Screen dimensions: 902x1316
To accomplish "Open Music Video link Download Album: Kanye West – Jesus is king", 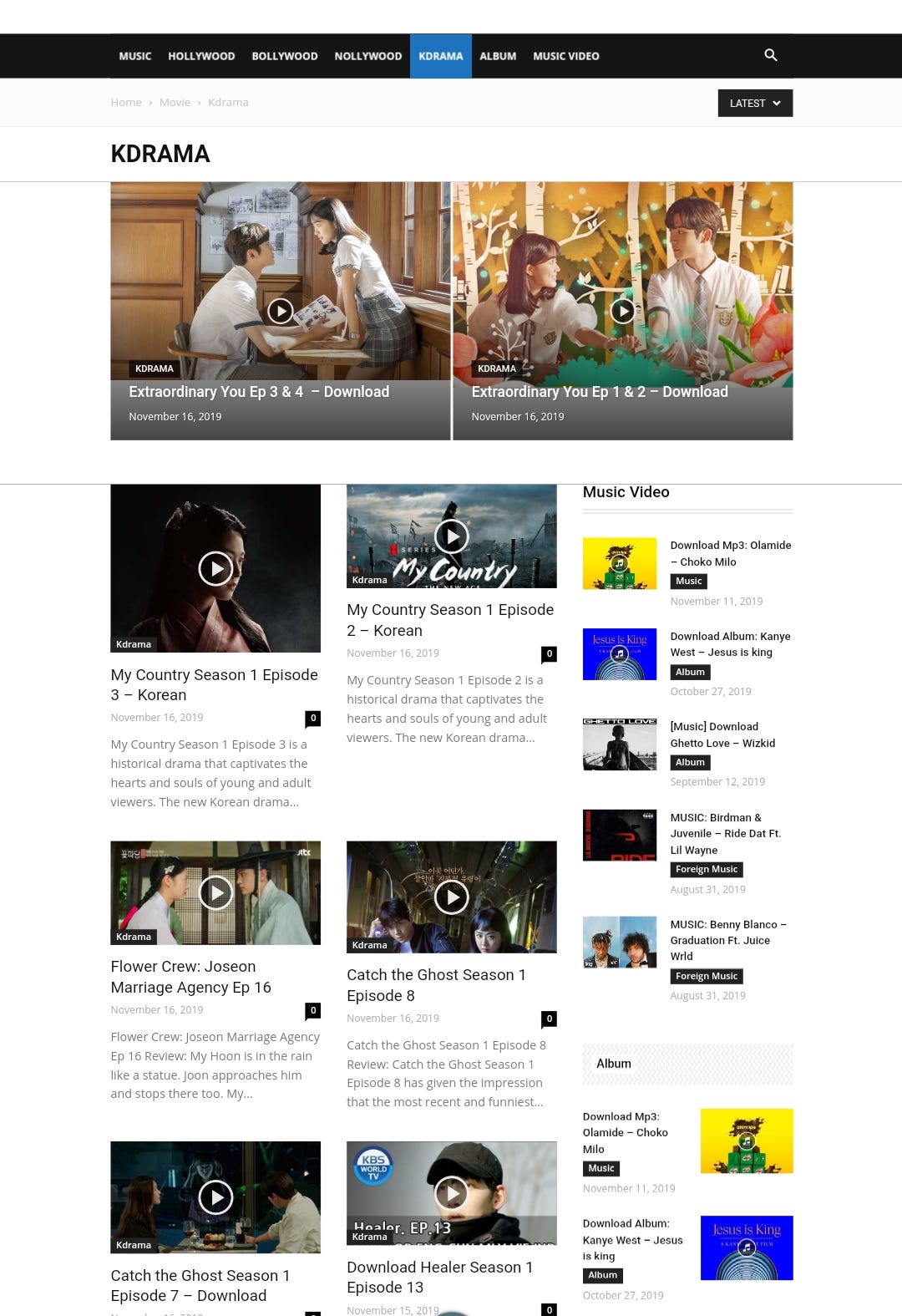I will [x=731, y=644].
